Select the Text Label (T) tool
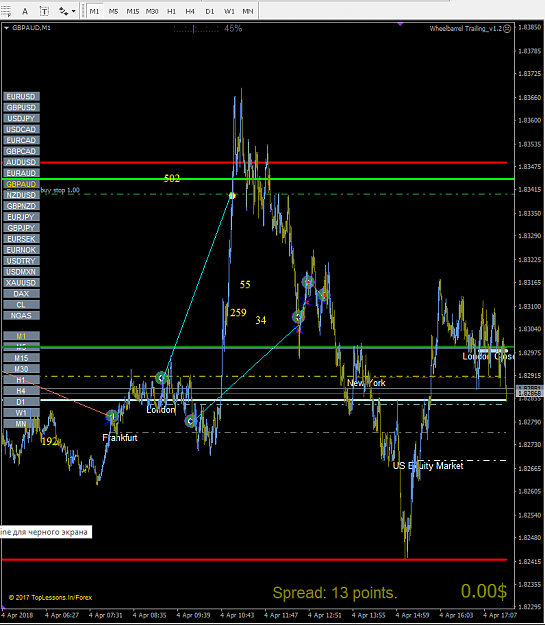Viewport: 545px width, 625px height. coord(44,11)
